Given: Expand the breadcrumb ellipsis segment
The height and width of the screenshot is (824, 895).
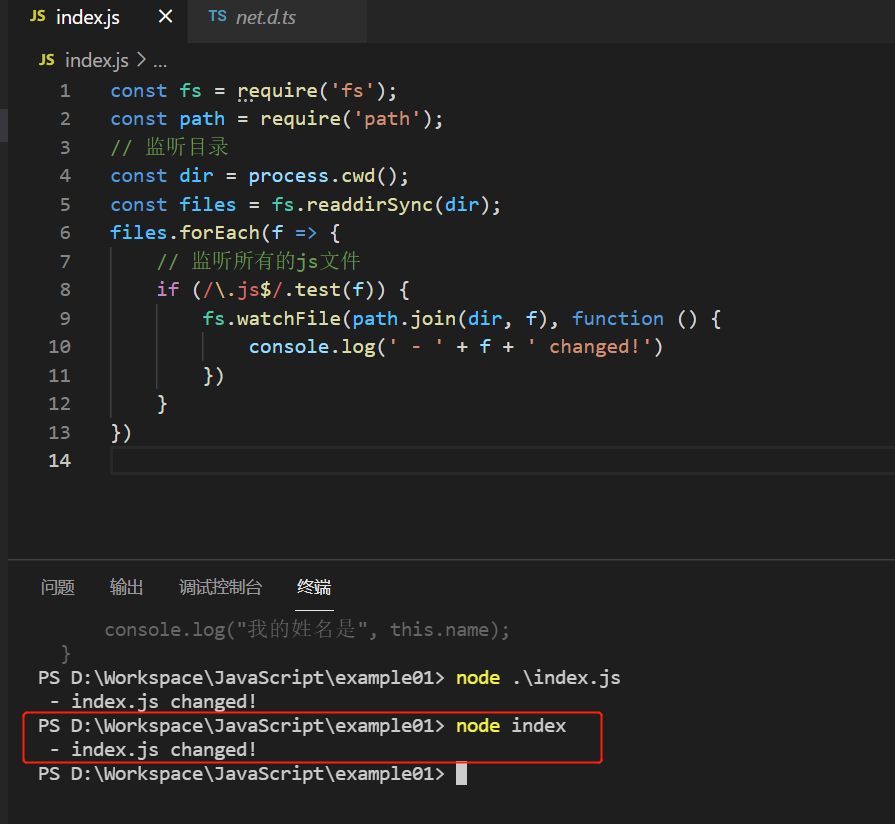Looking at the screenshot, I should pyautogui.click(x=160, y=63).
